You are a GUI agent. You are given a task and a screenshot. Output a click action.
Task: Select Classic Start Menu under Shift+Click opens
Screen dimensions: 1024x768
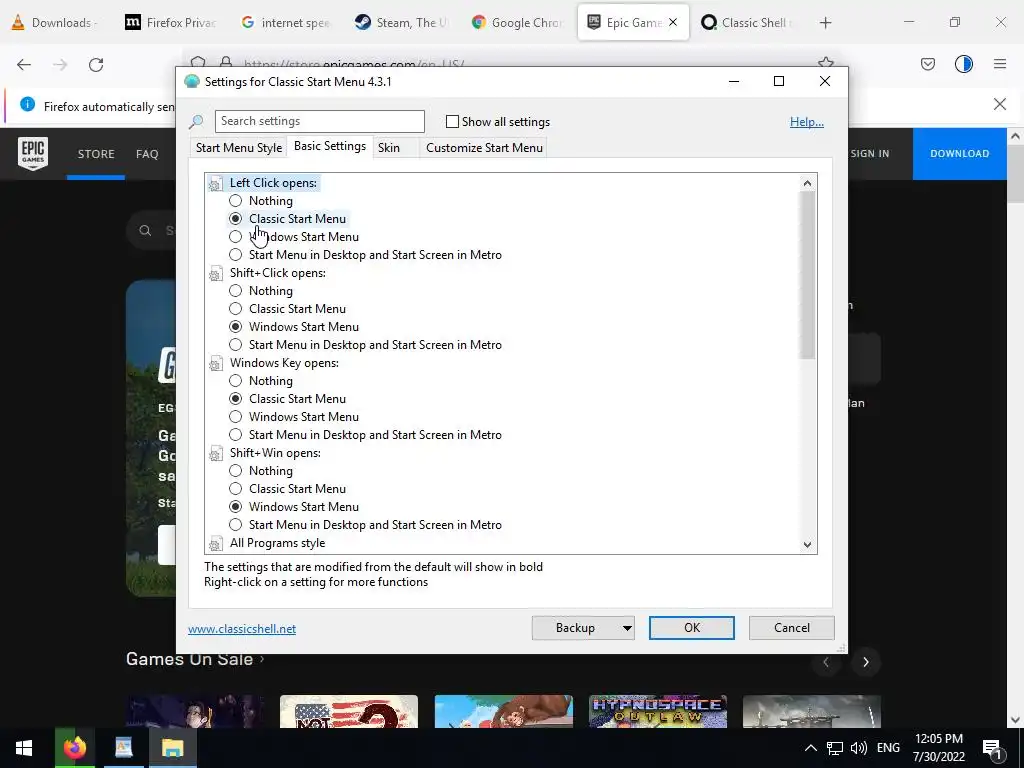[x=236, y=309]
